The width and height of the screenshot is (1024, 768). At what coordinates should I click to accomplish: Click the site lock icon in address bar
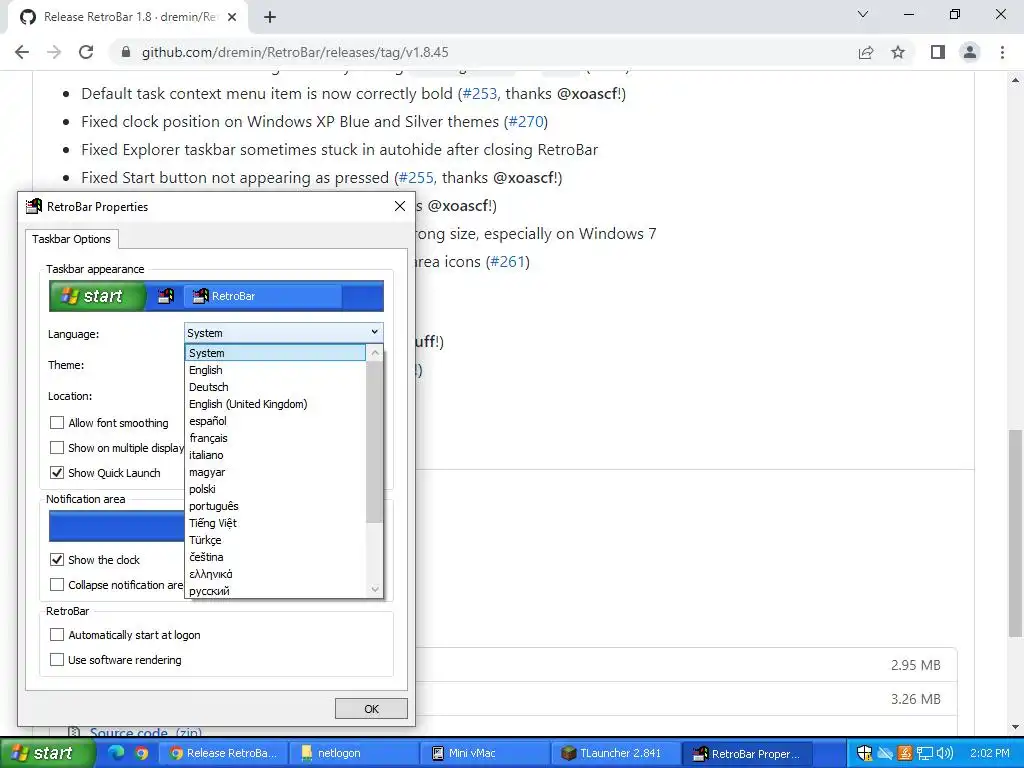[127, 52]
